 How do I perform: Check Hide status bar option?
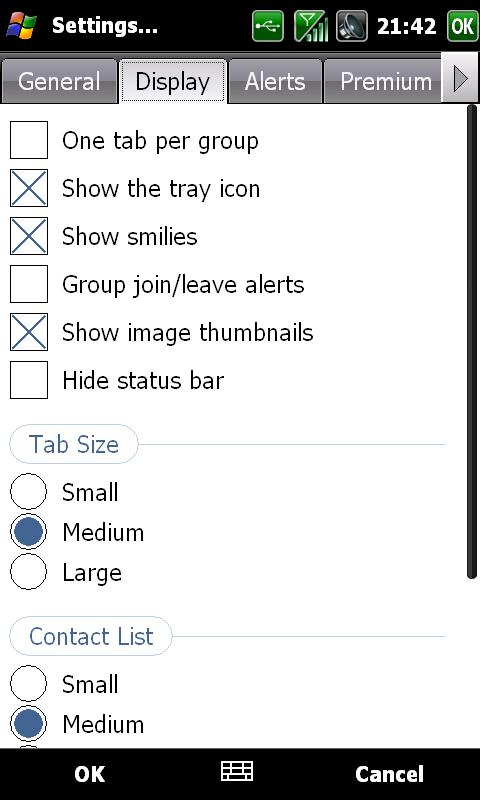29,380
